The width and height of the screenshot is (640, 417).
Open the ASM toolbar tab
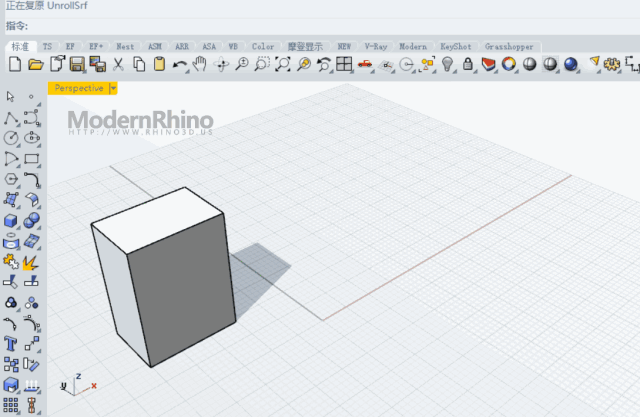[x=155, y=47]
